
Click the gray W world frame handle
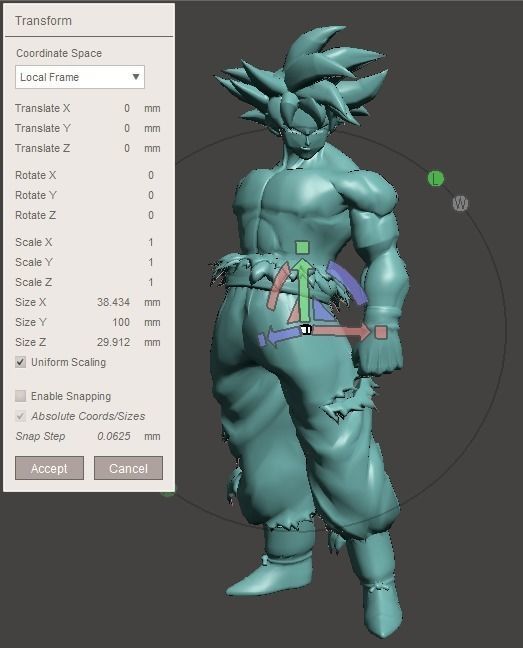[x=460, y=203]
